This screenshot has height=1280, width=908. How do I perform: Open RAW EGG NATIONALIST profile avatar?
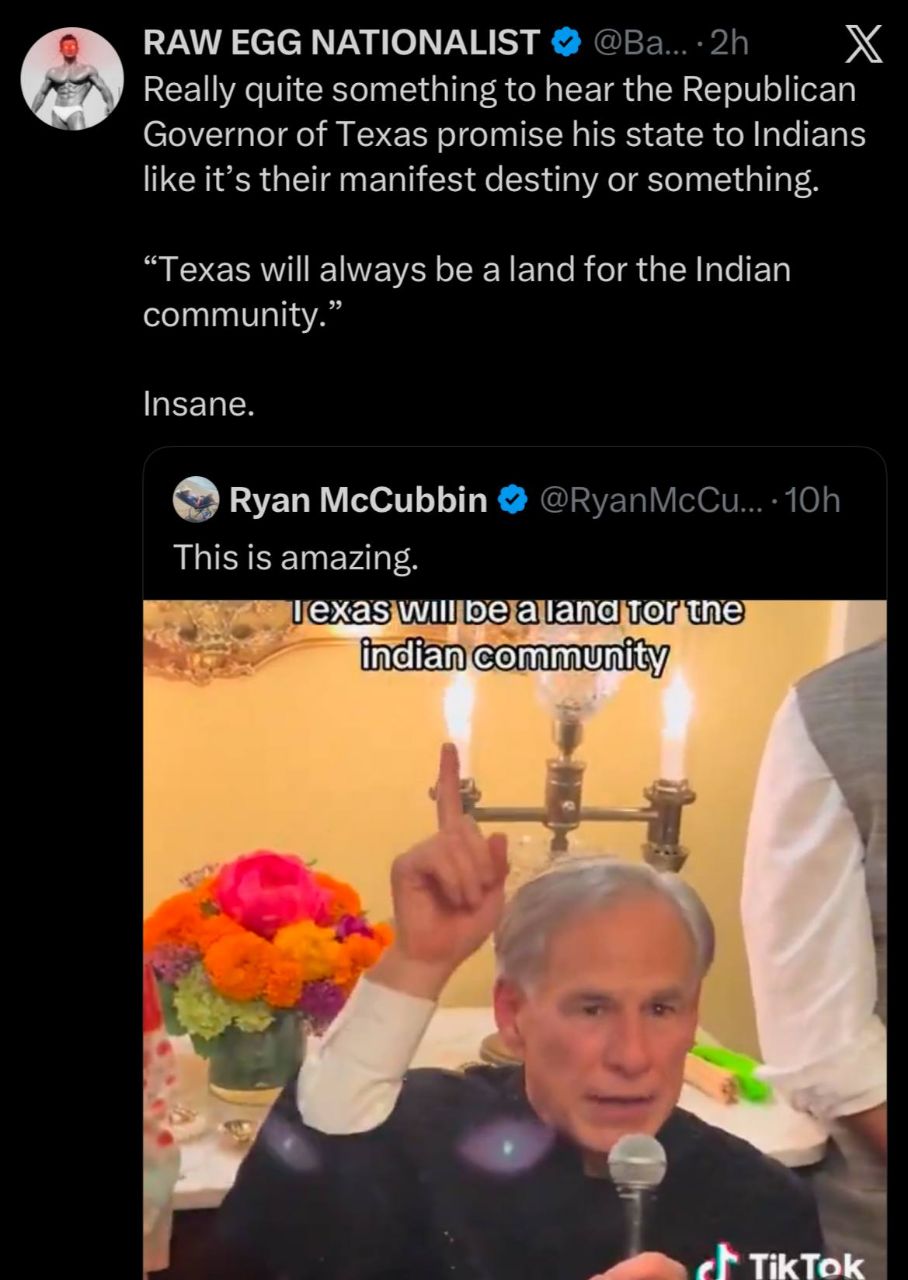[x=72, y=78]
